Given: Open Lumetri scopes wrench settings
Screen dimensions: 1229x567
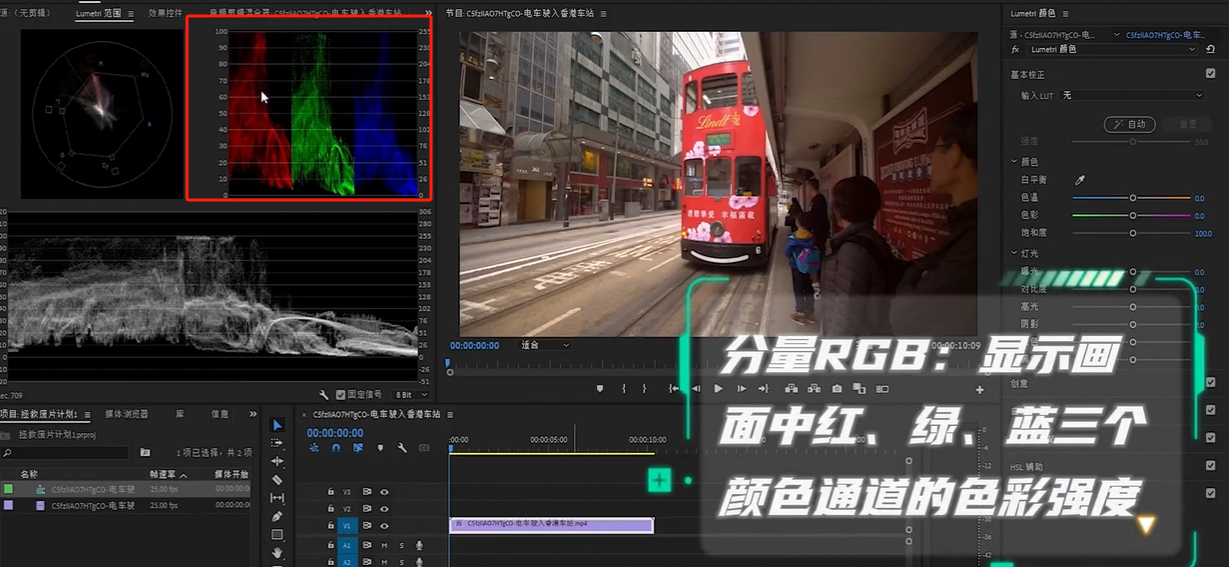Looking at the screenshot, I should tap(324, 395).
